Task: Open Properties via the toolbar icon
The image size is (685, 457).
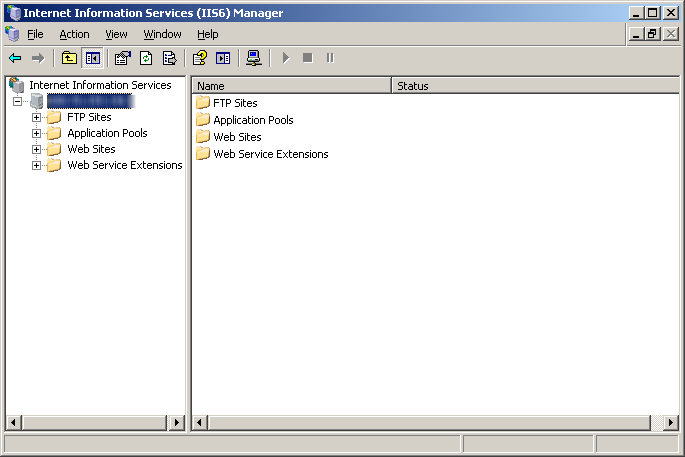Action: [123, 58]
